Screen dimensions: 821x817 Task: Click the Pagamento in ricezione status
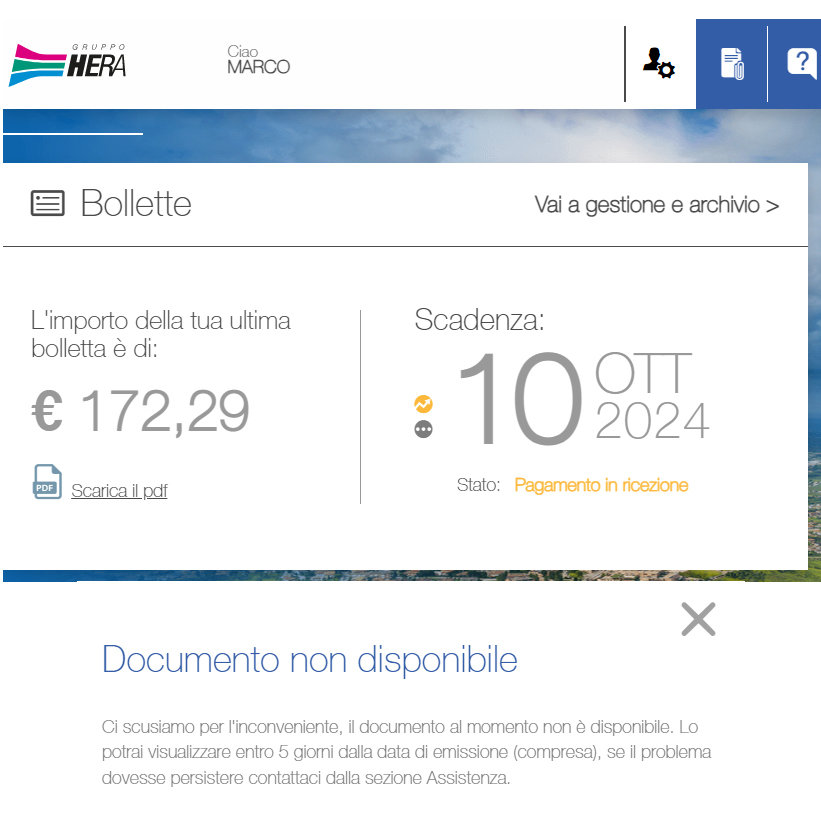tap(601, 485)
